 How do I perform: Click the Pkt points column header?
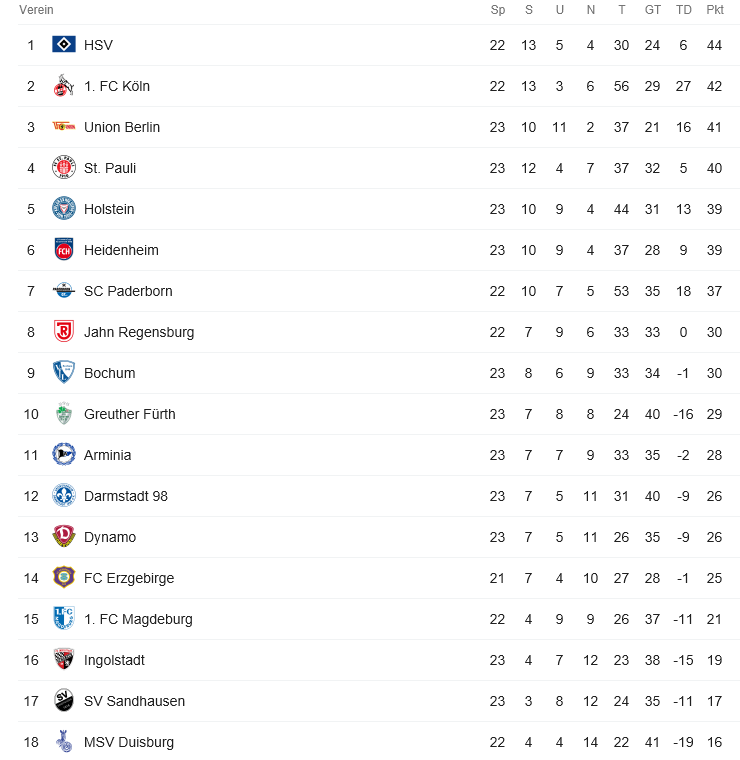[x=714, y=10]
